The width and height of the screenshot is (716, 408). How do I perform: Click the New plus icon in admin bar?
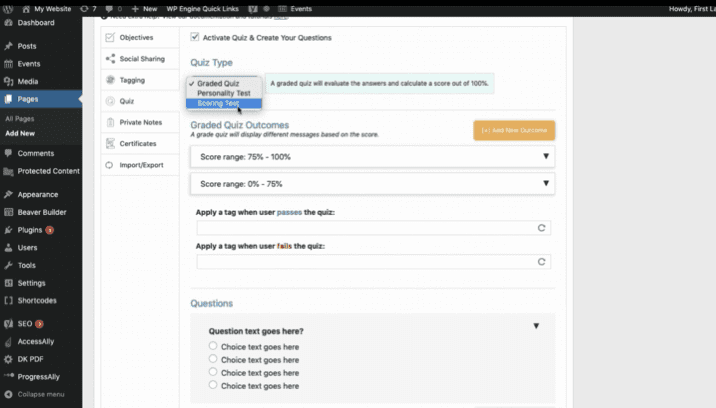pyautogui.click(x=135, y=9)
